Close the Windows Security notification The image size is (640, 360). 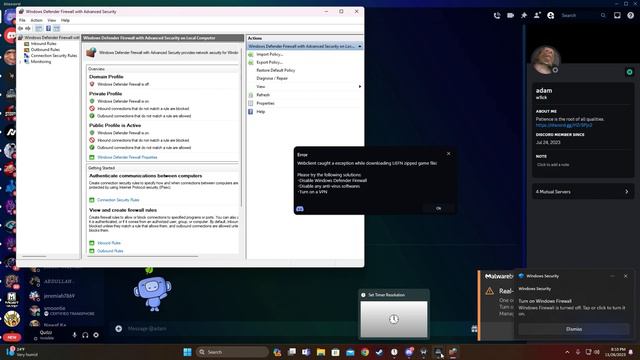pos(626,276)
